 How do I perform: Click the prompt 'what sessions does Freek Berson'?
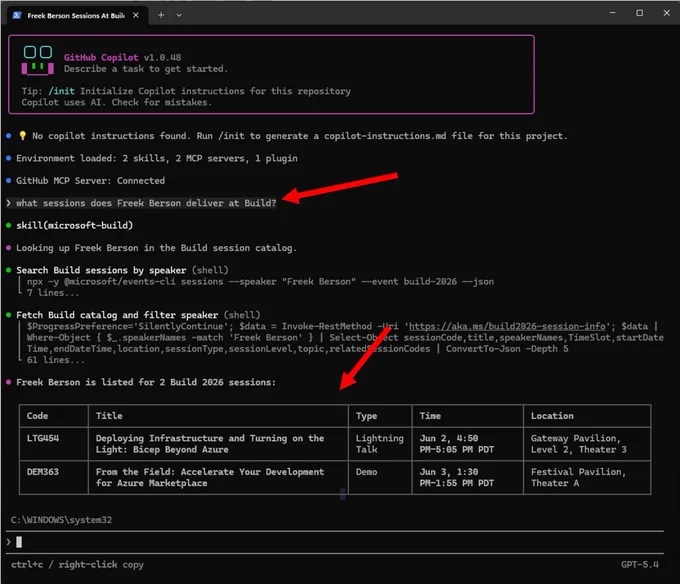tap(146, 203)
